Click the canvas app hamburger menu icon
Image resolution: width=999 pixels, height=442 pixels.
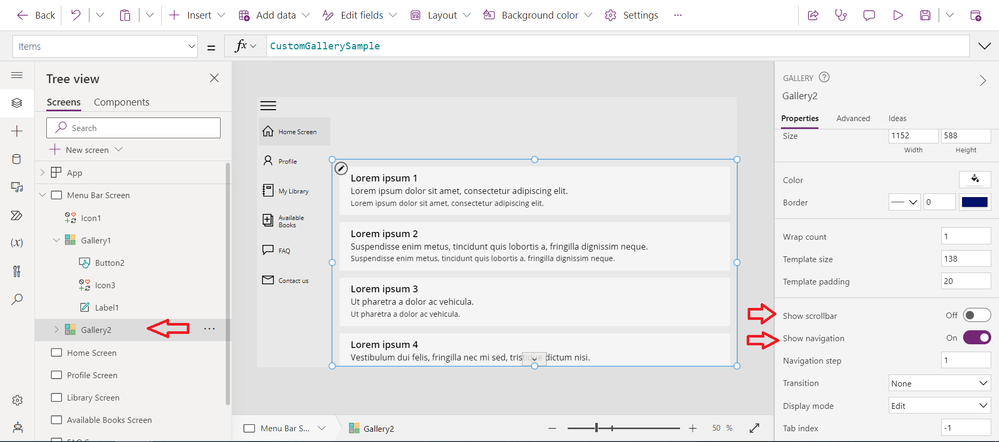point(268,106)
